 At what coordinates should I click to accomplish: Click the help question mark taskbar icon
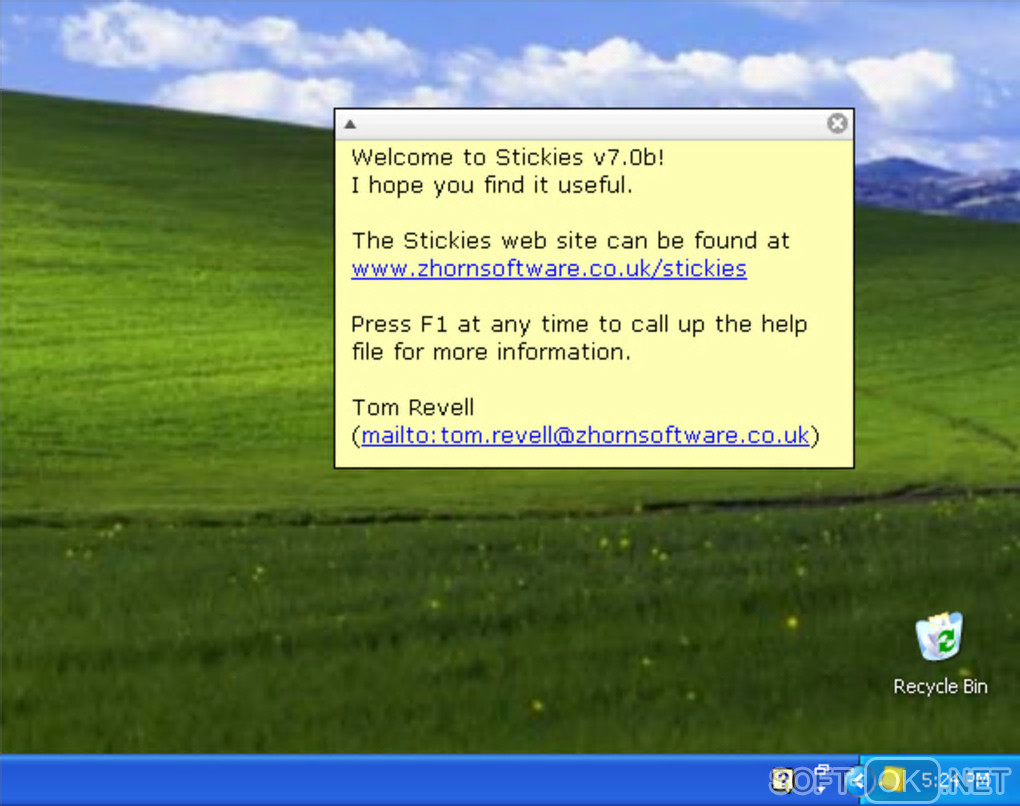[x=783, y=780]
